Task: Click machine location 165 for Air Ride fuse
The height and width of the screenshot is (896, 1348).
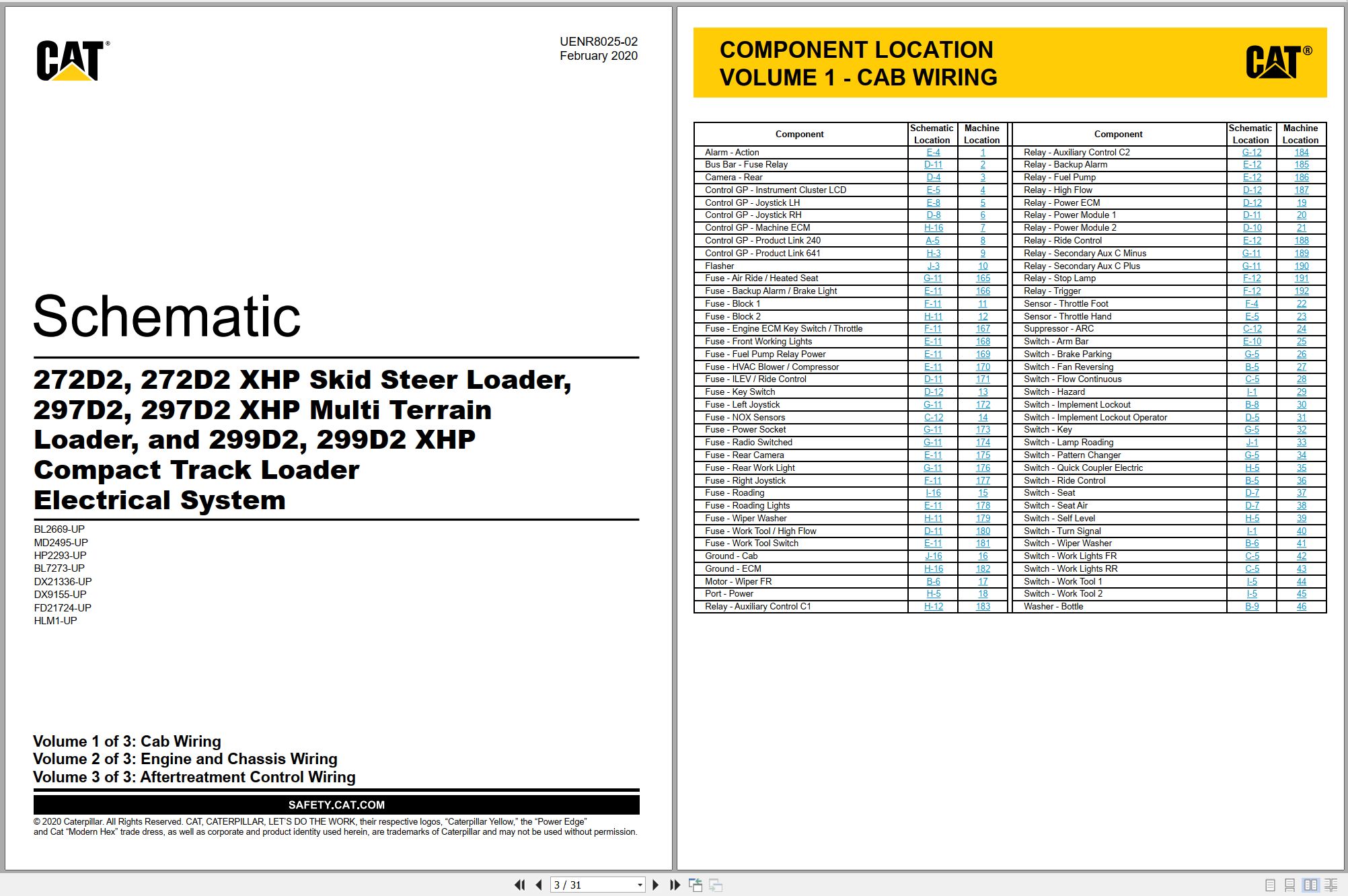Action: pyautogui.click(x=983, y=278)
